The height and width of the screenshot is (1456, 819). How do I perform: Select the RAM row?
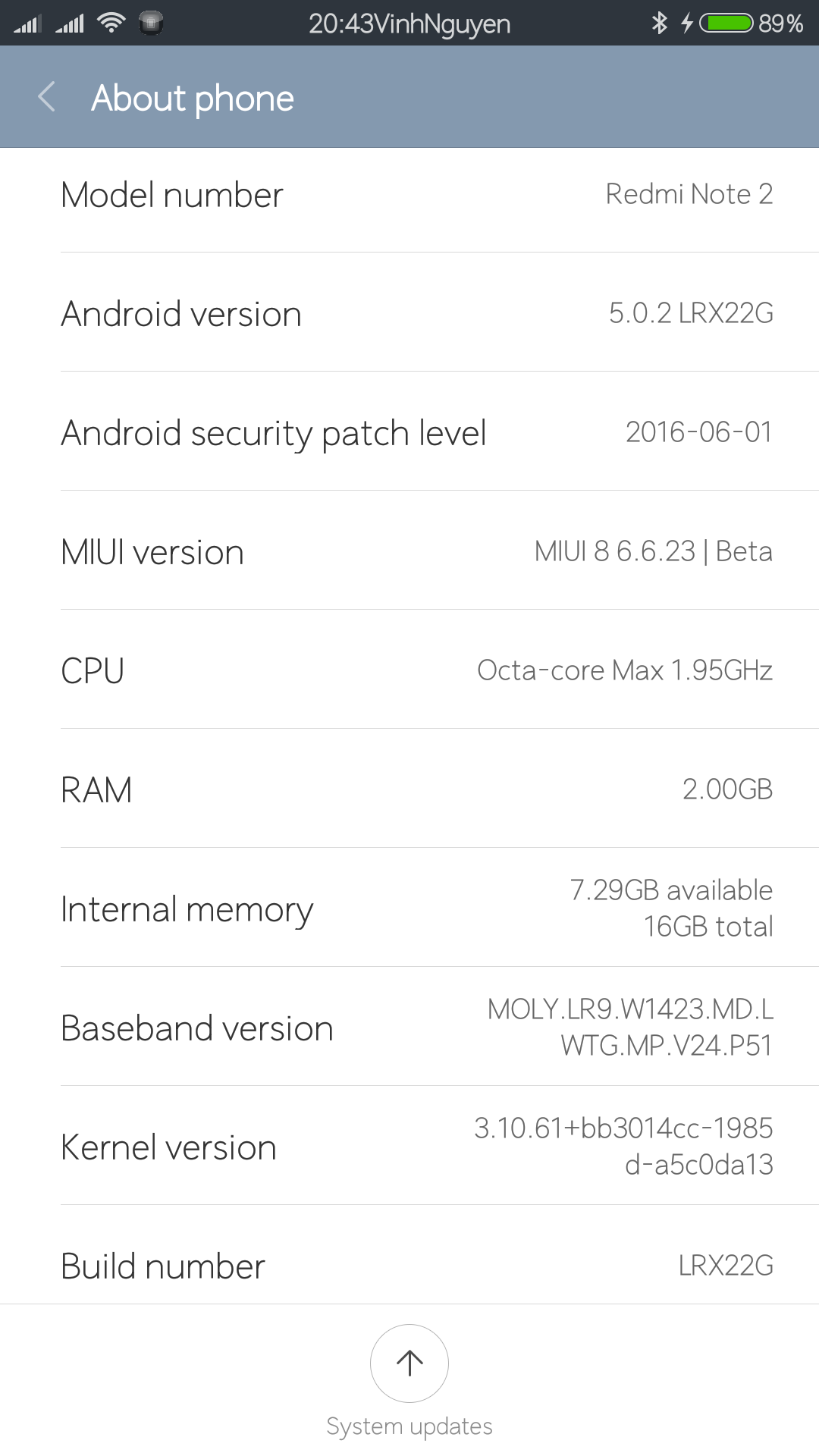[x=409, y=789]
